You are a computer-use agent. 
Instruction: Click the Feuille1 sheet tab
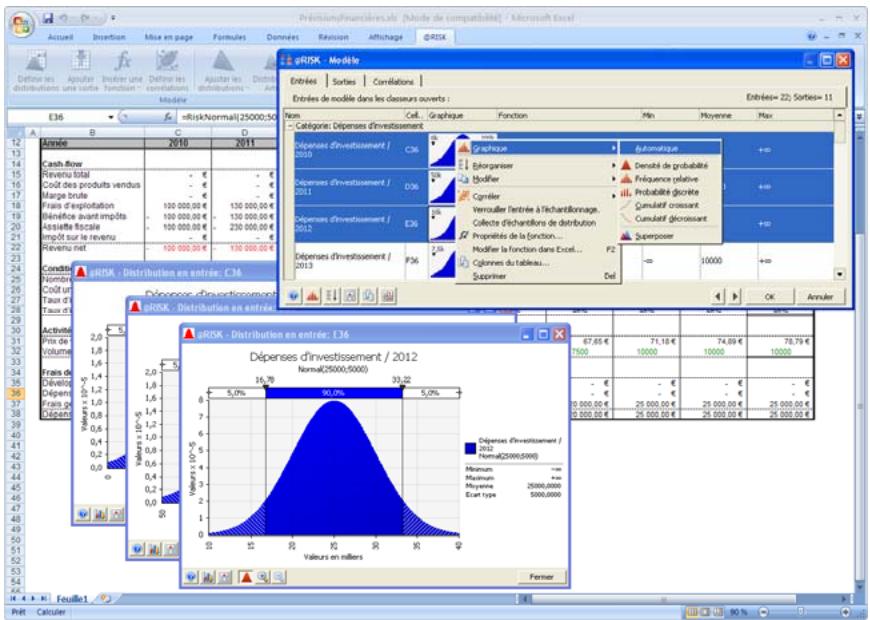(69, 598)
